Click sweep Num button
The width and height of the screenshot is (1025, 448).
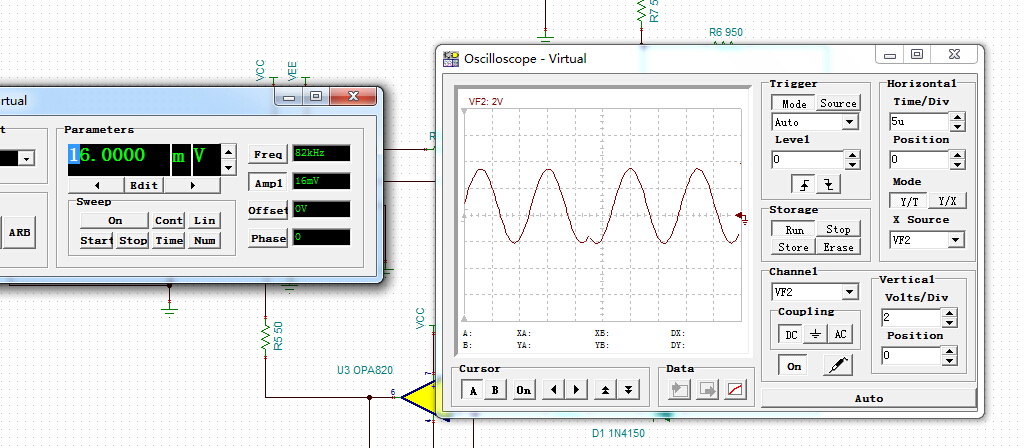(204, 241)
